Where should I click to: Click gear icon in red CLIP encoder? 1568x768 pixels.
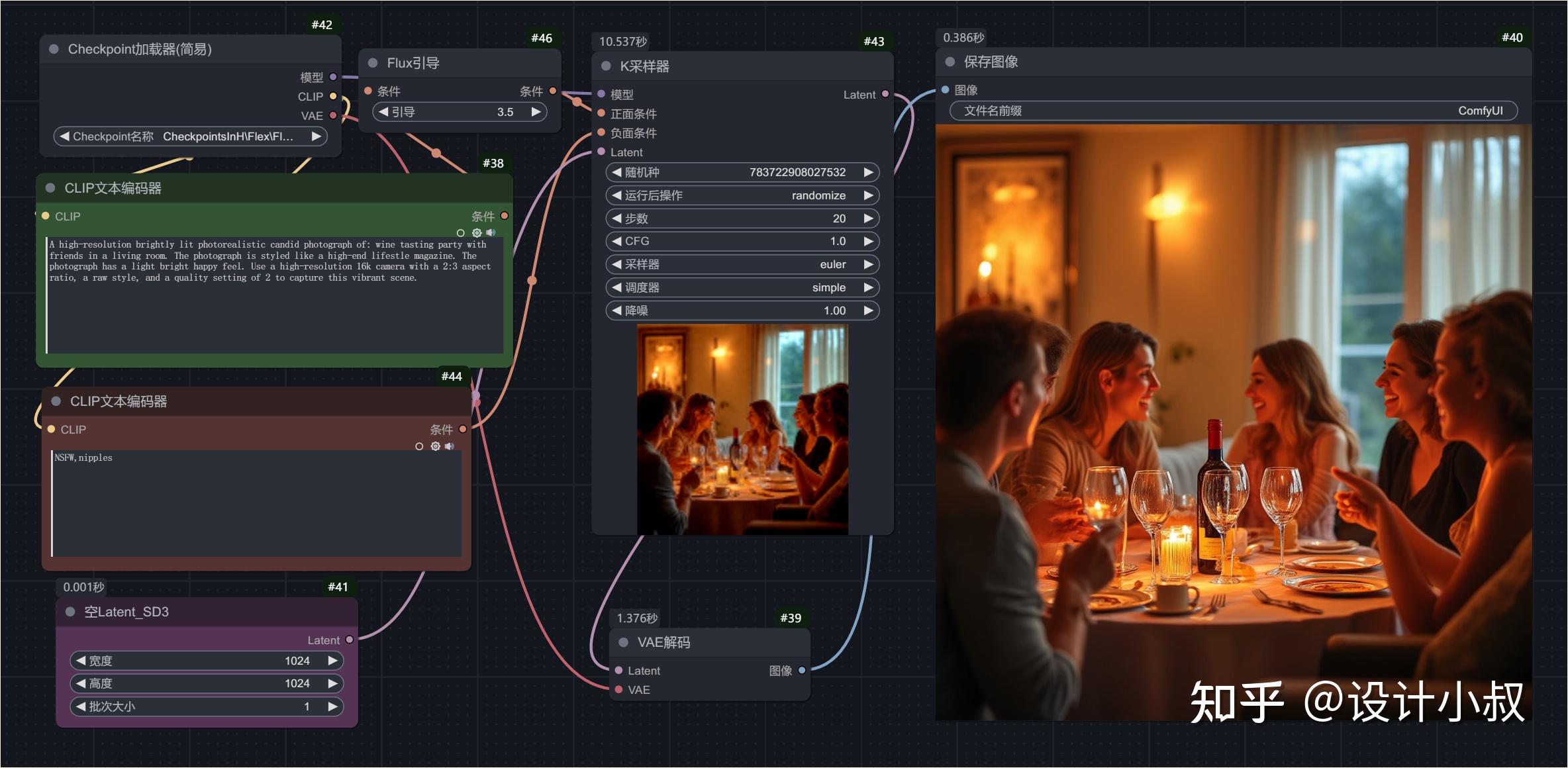(435, 446)
